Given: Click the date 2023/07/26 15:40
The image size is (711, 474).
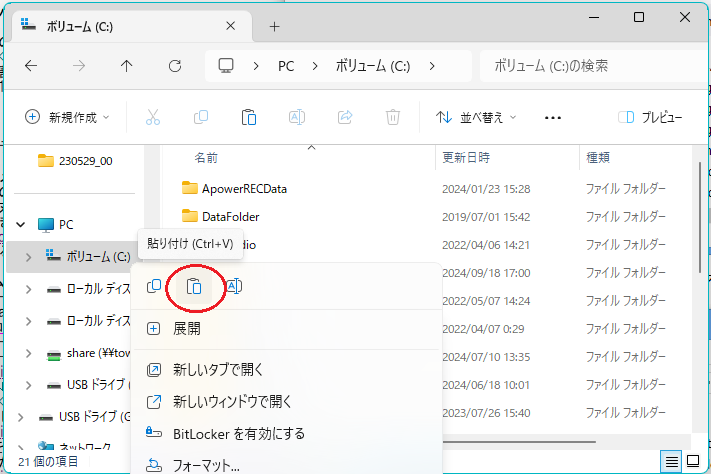Looking at the screenshot, I should point(486,413).
